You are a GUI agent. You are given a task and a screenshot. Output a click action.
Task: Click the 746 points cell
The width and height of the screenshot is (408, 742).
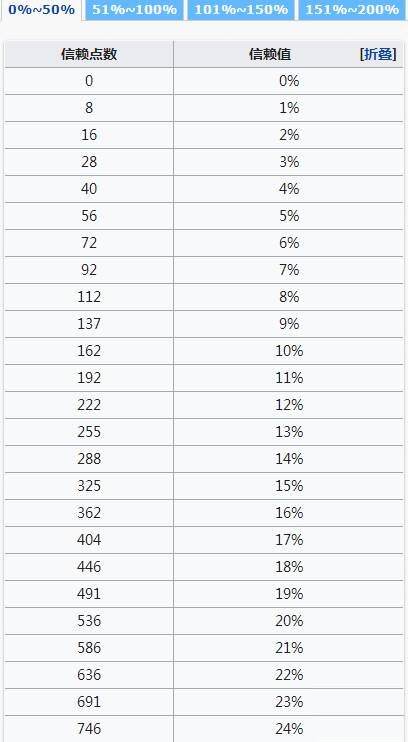click(x=89, y=728)
